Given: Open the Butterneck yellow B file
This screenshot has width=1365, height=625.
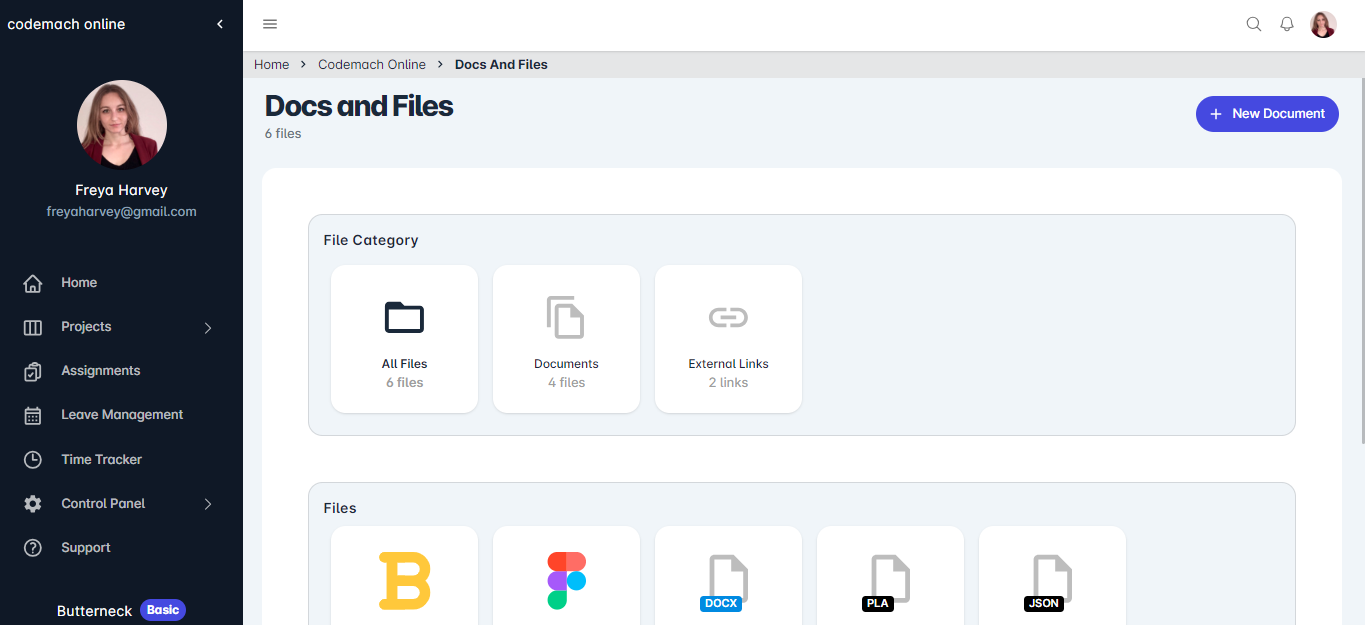Looking at the screenshot, I should (x=404, y=580).
